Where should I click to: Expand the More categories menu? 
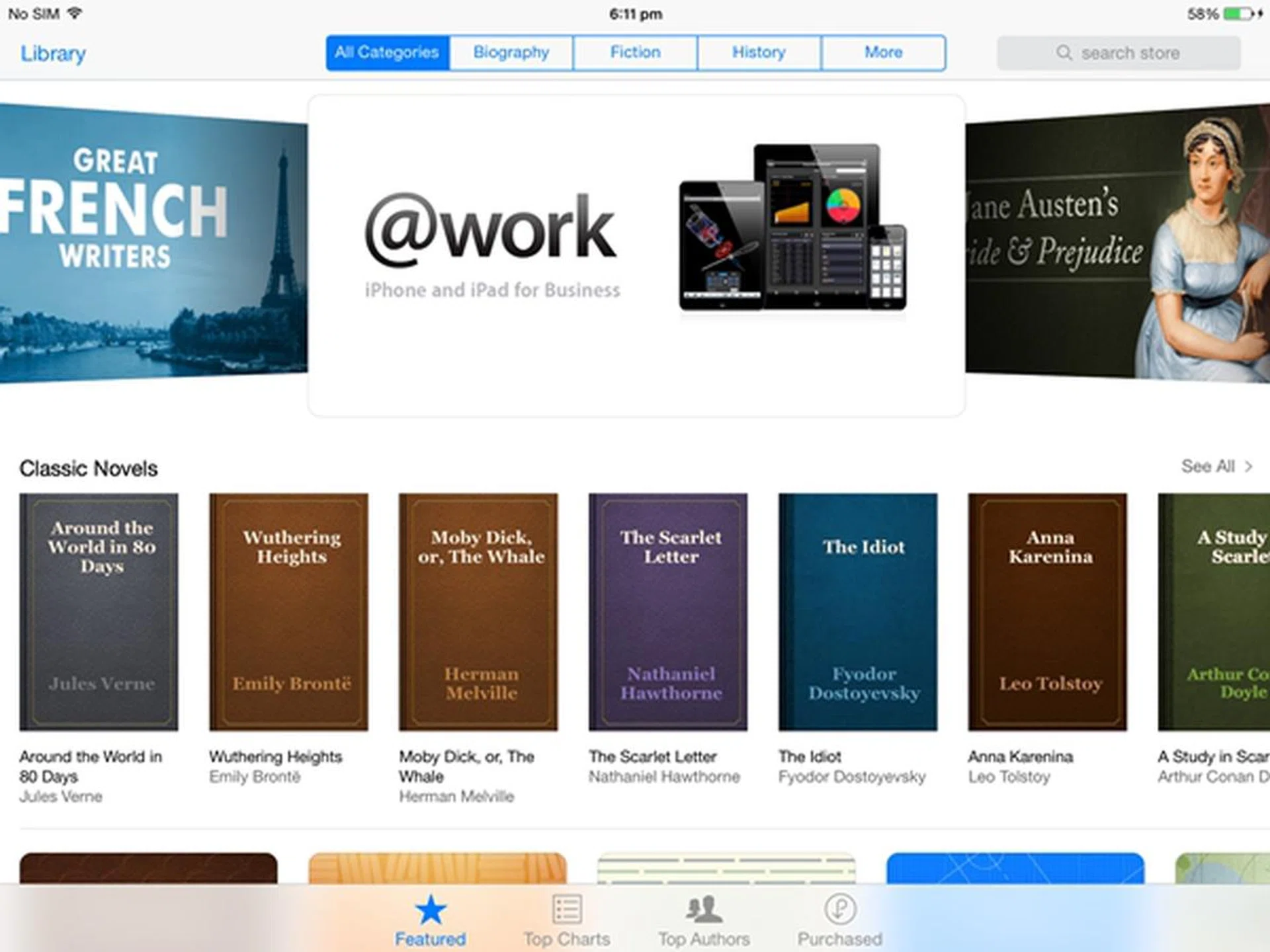pos(883,52)
